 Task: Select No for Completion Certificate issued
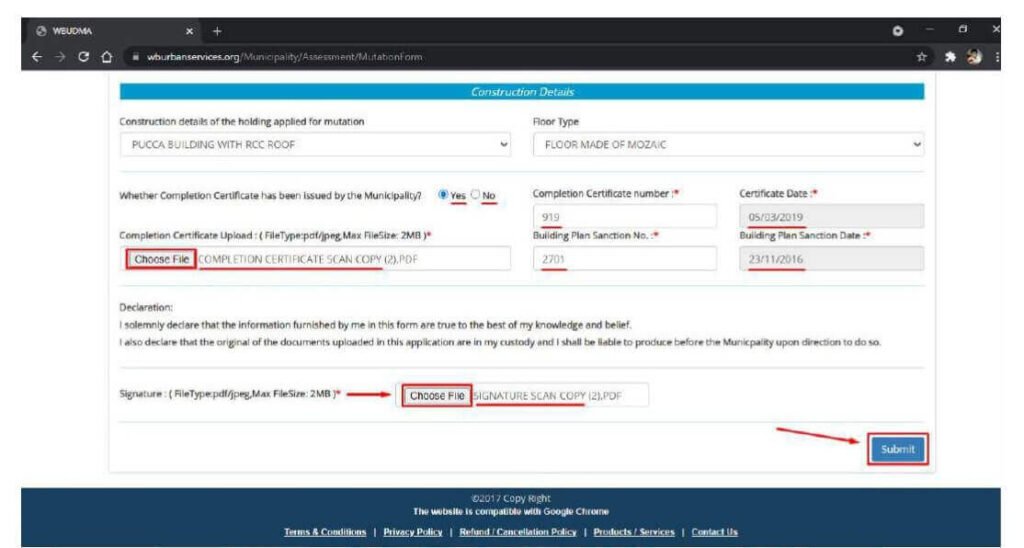click(x=475, y=195)
